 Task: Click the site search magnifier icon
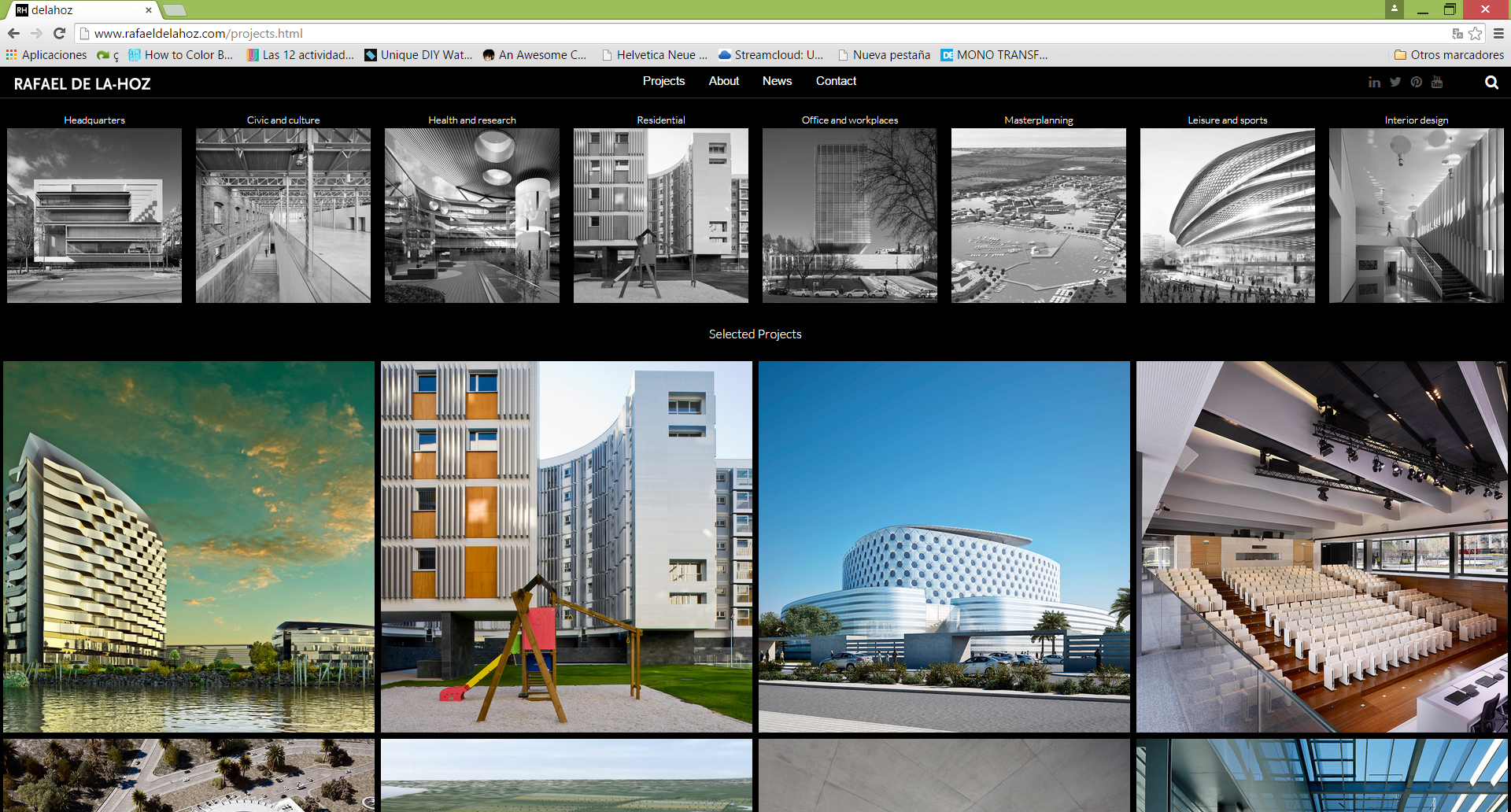(1491, 83)
